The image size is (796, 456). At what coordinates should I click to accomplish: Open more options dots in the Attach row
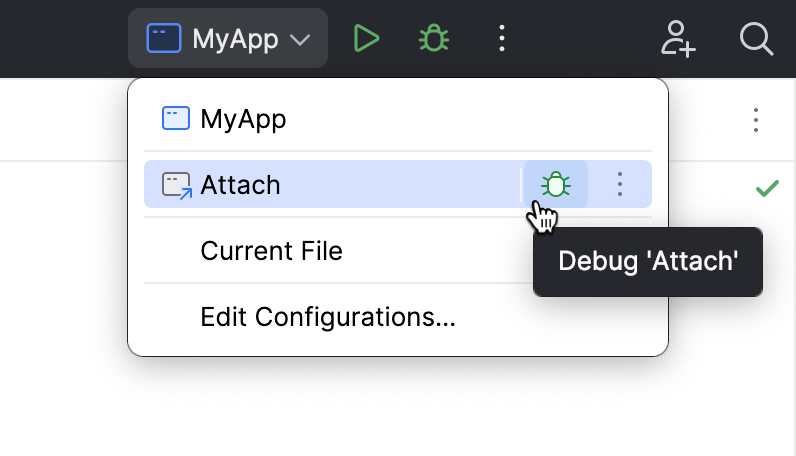click(620, 184)
